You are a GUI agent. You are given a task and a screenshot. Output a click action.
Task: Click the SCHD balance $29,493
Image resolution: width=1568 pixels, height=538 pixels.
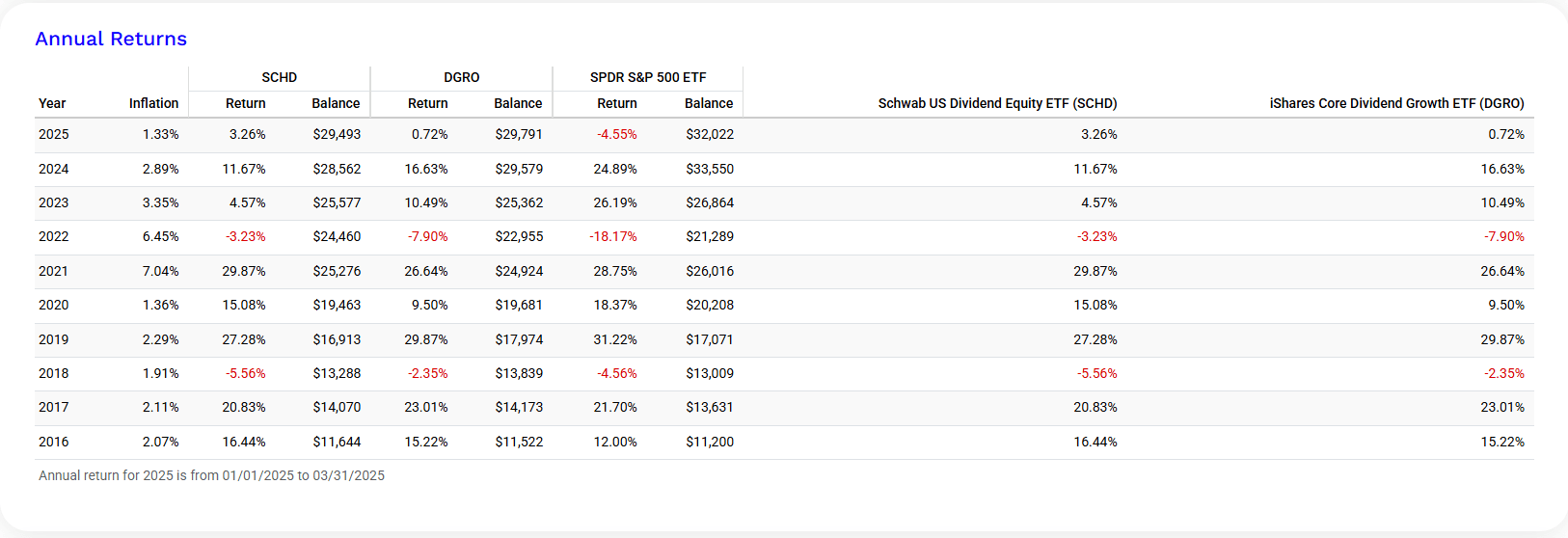(x=337, y=134)
